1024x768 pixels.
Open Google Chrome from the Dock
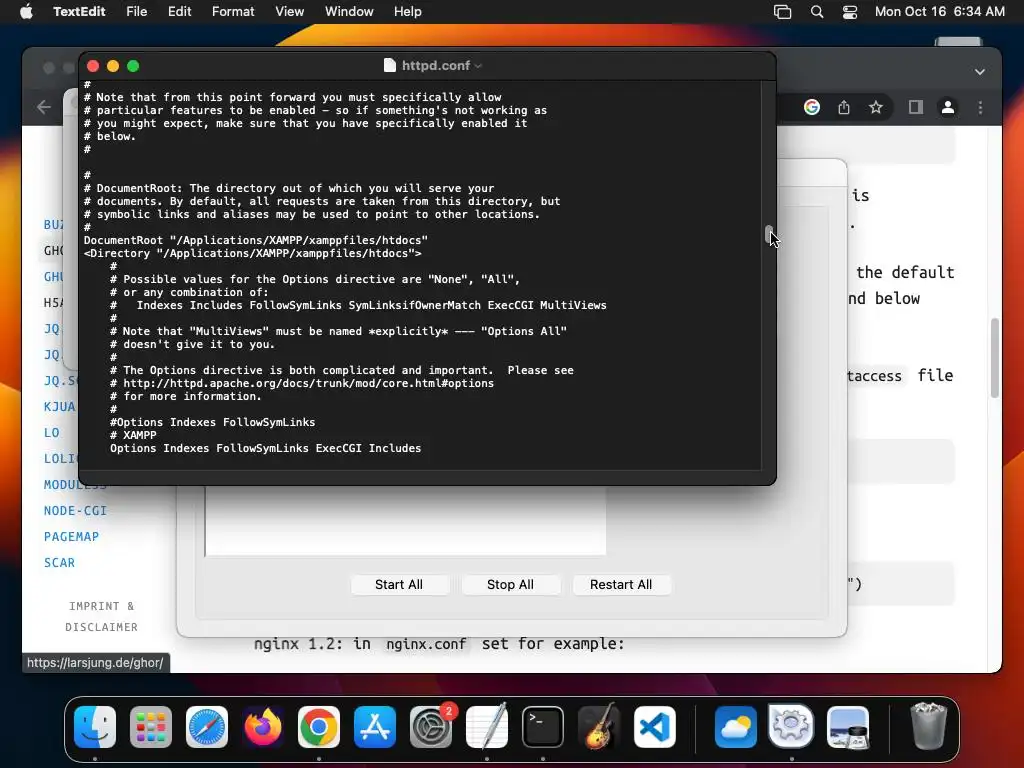319,727
